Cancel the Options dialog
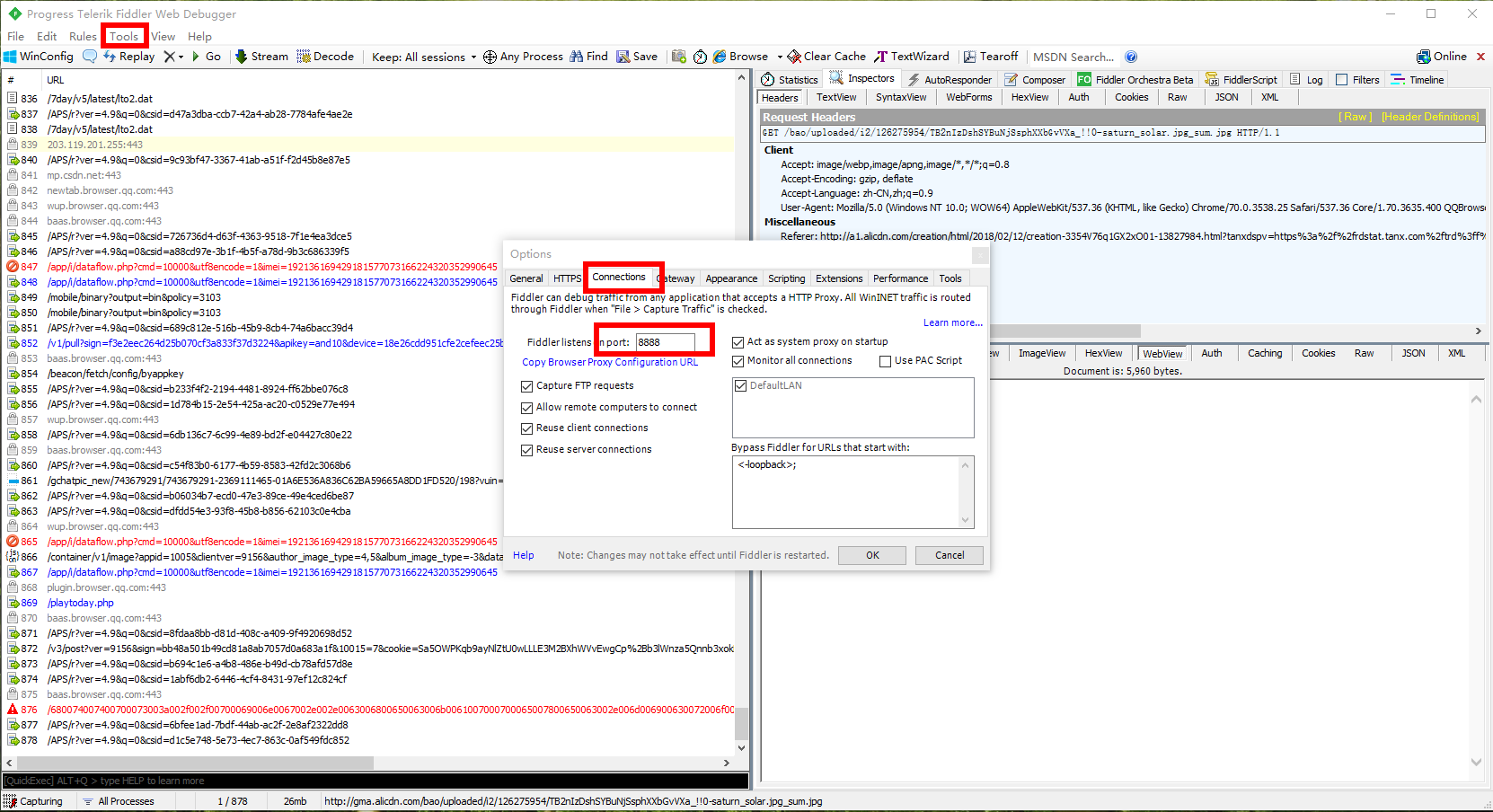 tap(950, 555)
